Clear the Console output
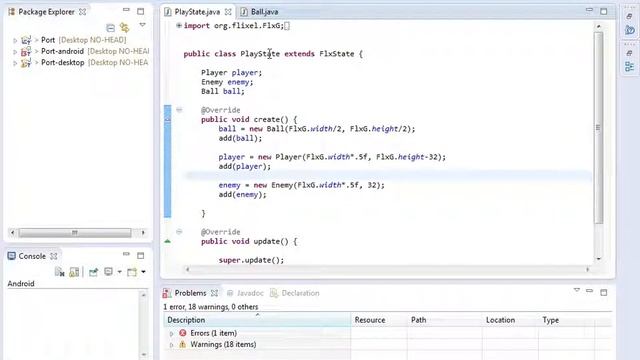 coord(60,272)
